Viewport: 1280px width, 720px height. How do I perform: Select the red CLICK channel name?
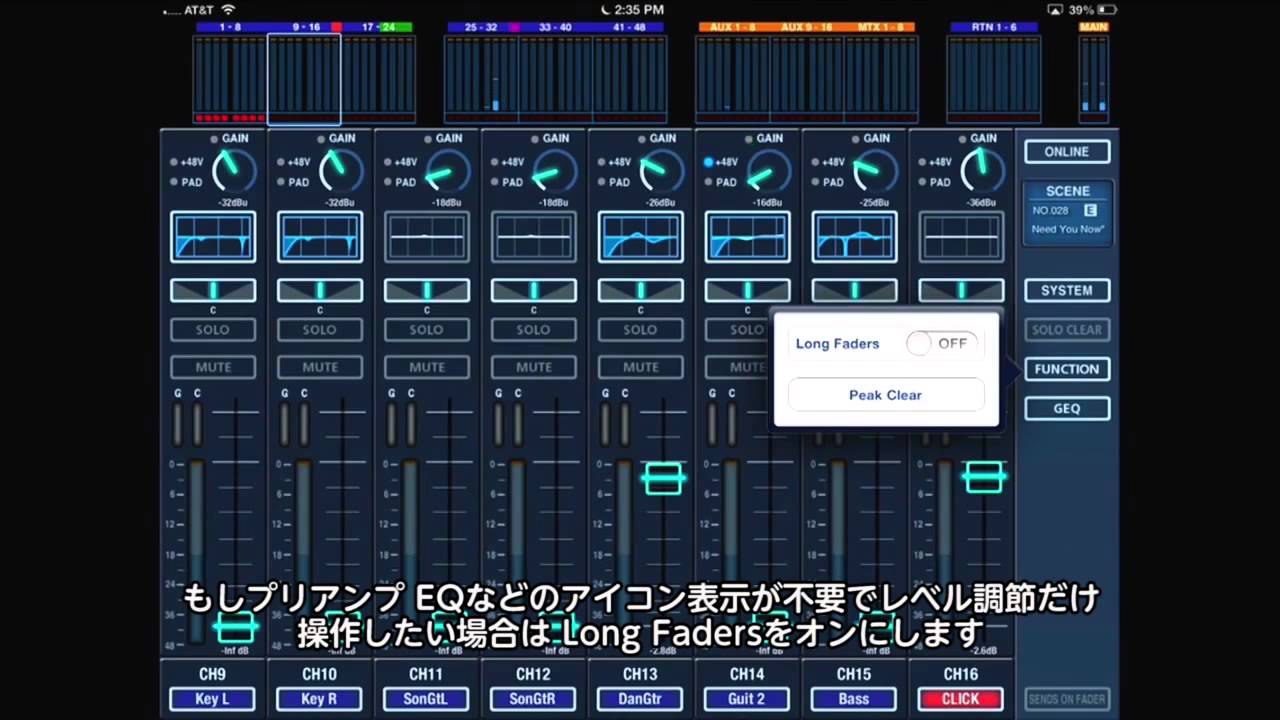[x=962, y=699]
